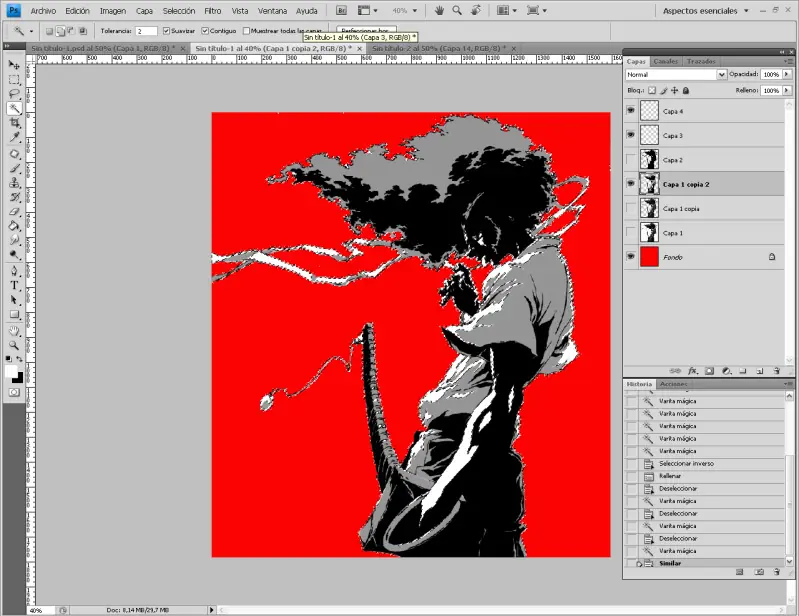Screen dimensions: 799x616
Task: Select the Move tool
Action: tap(14, 65)
